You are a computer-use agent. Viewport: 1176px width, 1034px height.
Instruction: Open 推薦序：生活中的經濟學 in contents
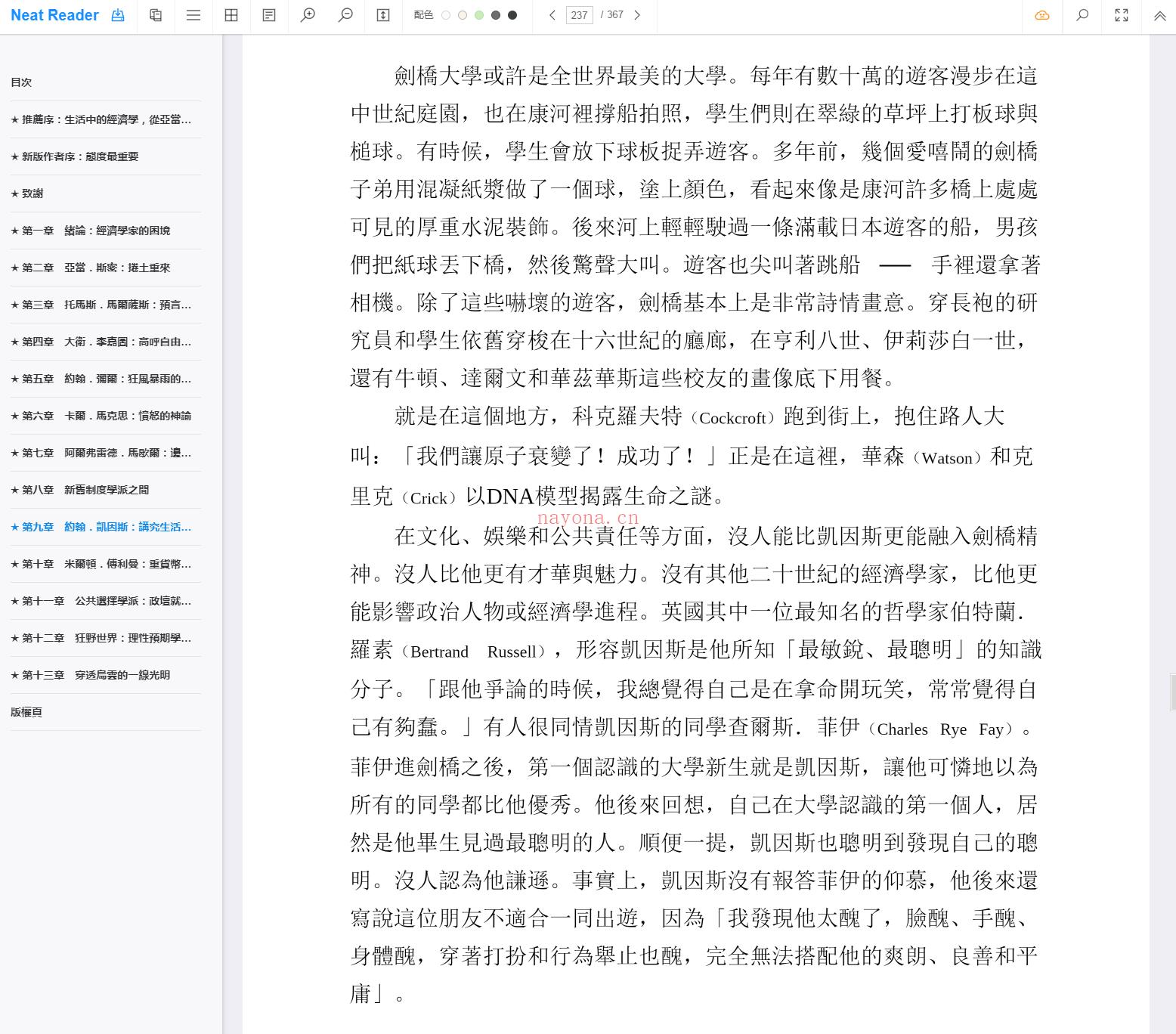click(x=106, y=119)
